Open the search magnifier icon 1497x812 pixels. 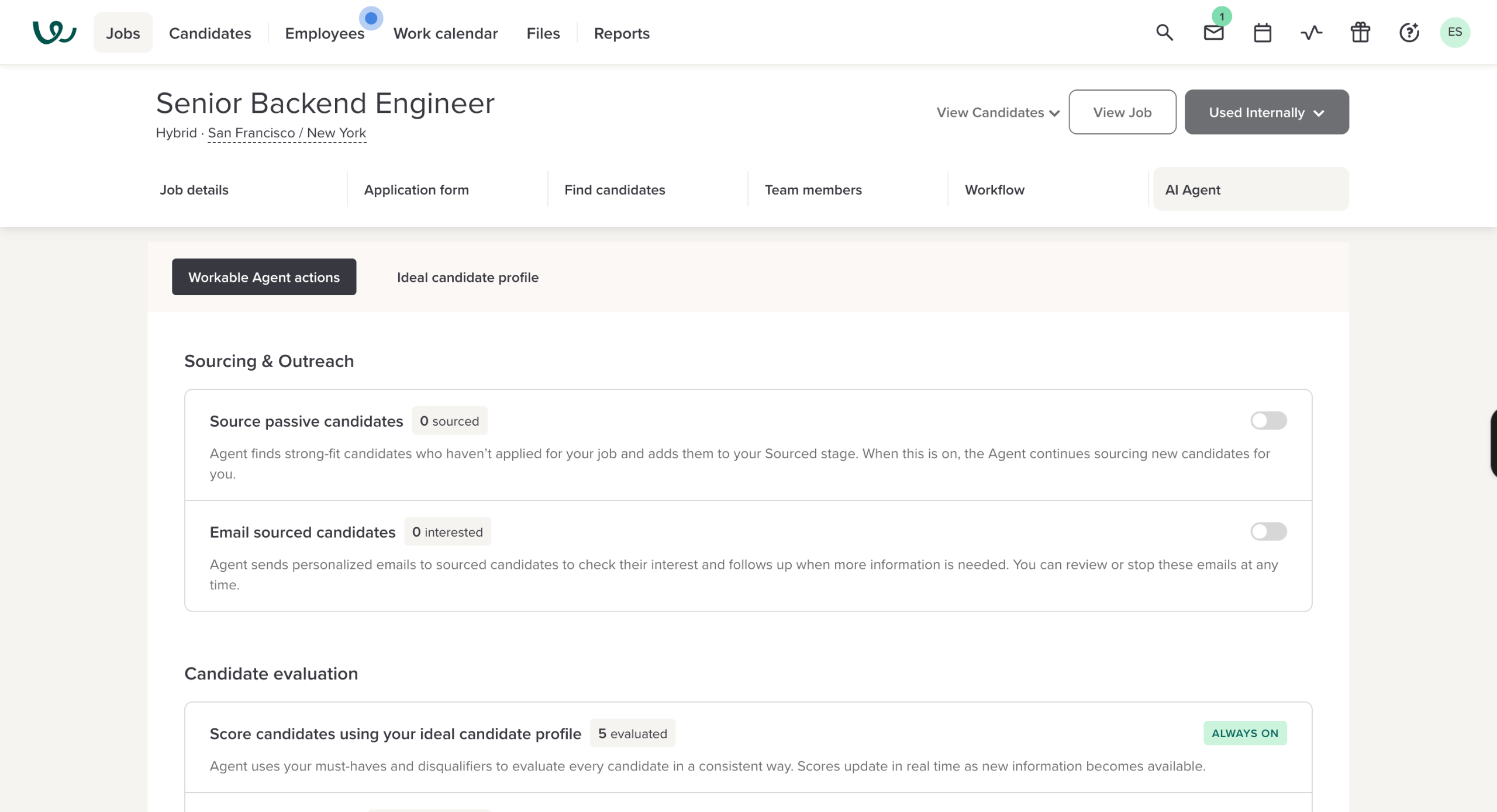[1164, 32]
